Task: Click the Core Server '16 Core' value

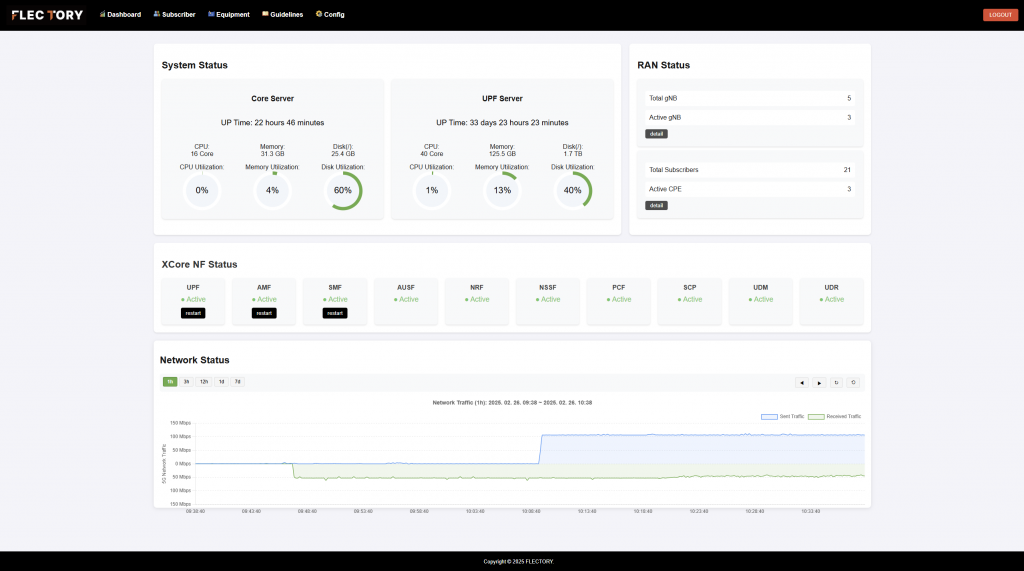Action: pos(202,154)
